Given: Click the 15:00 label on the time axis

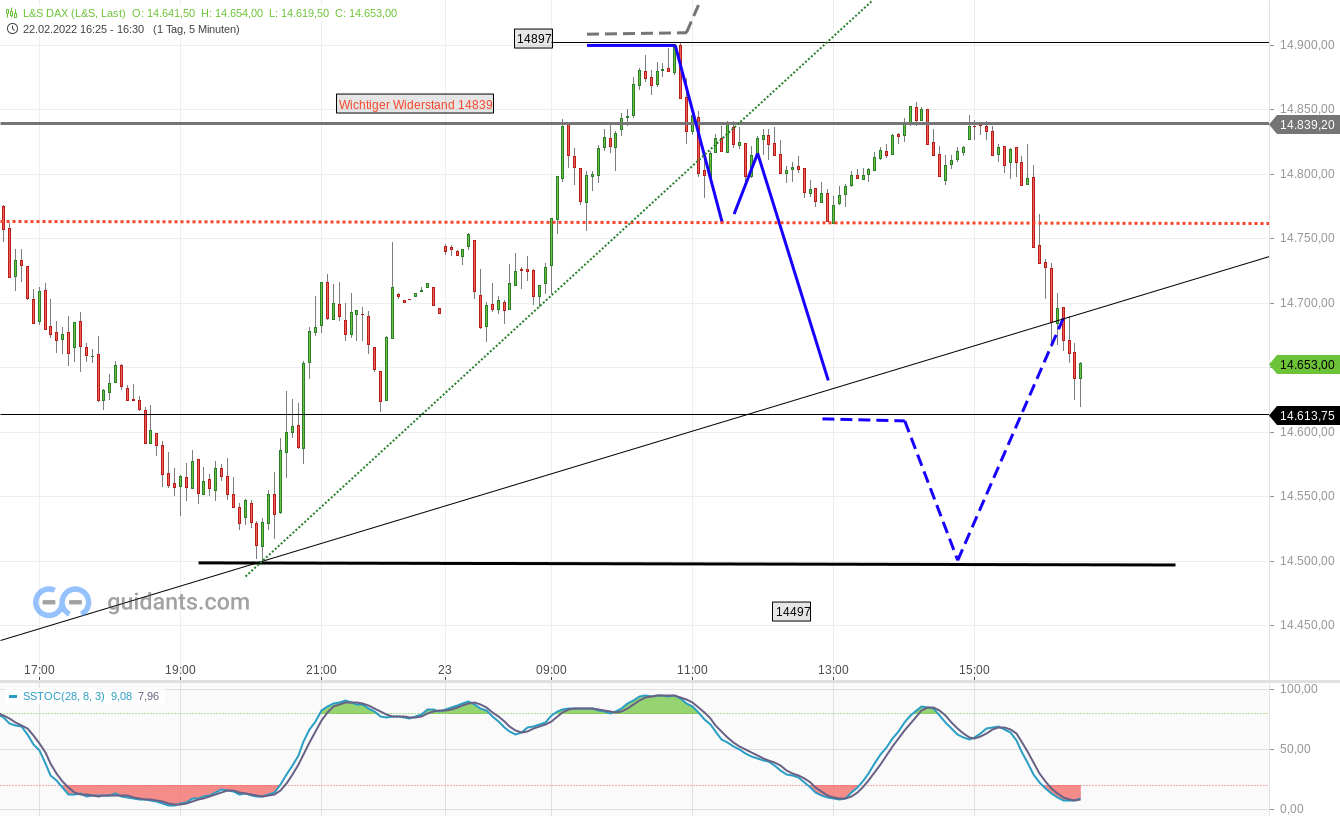Looking at the screenshot, I should pyautogui.click(x=975, y=670).
